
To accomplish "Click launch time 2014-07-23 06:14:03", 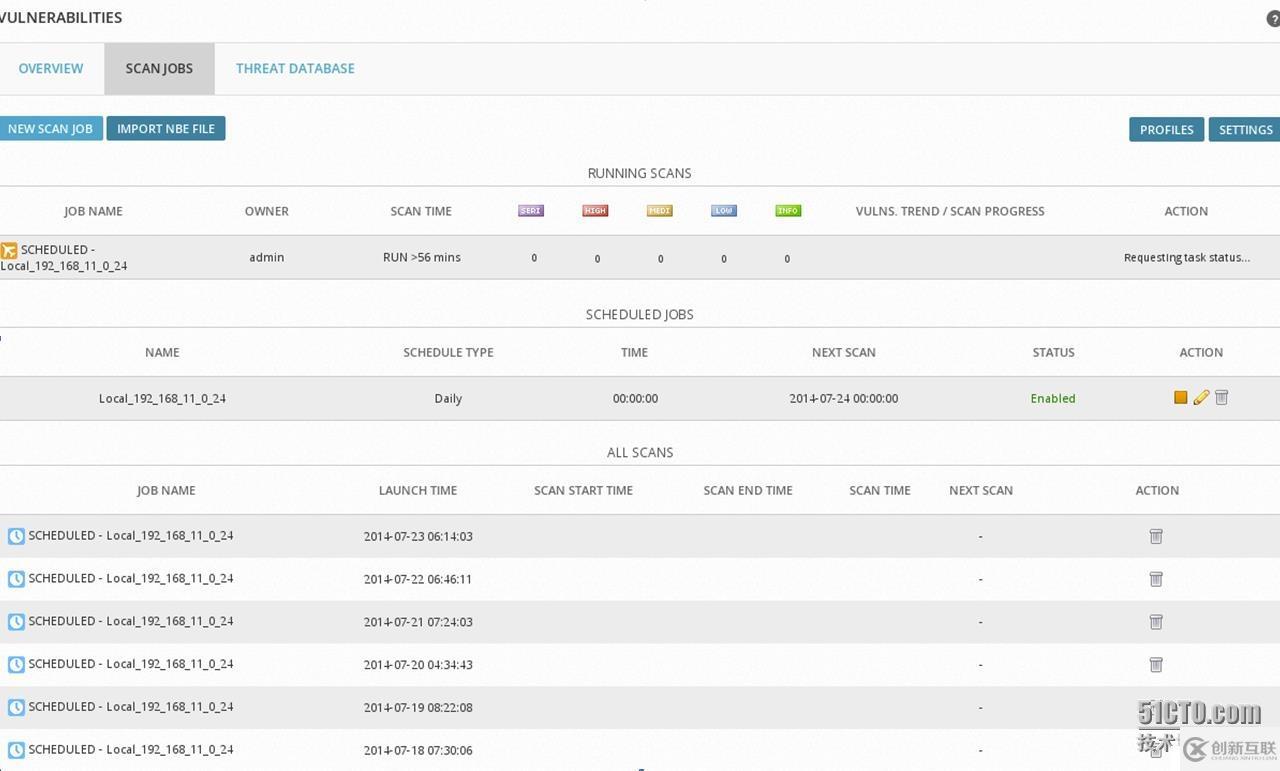I will (418, 536).
